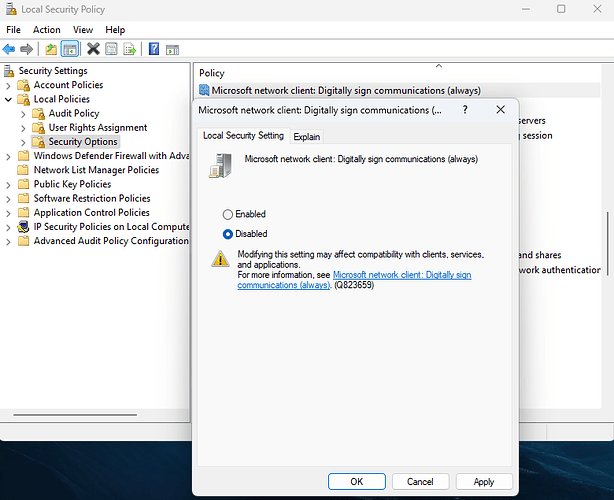
Task: Click the Up one level folder icon
Action: pyautogui.click(x=51, y=49)
